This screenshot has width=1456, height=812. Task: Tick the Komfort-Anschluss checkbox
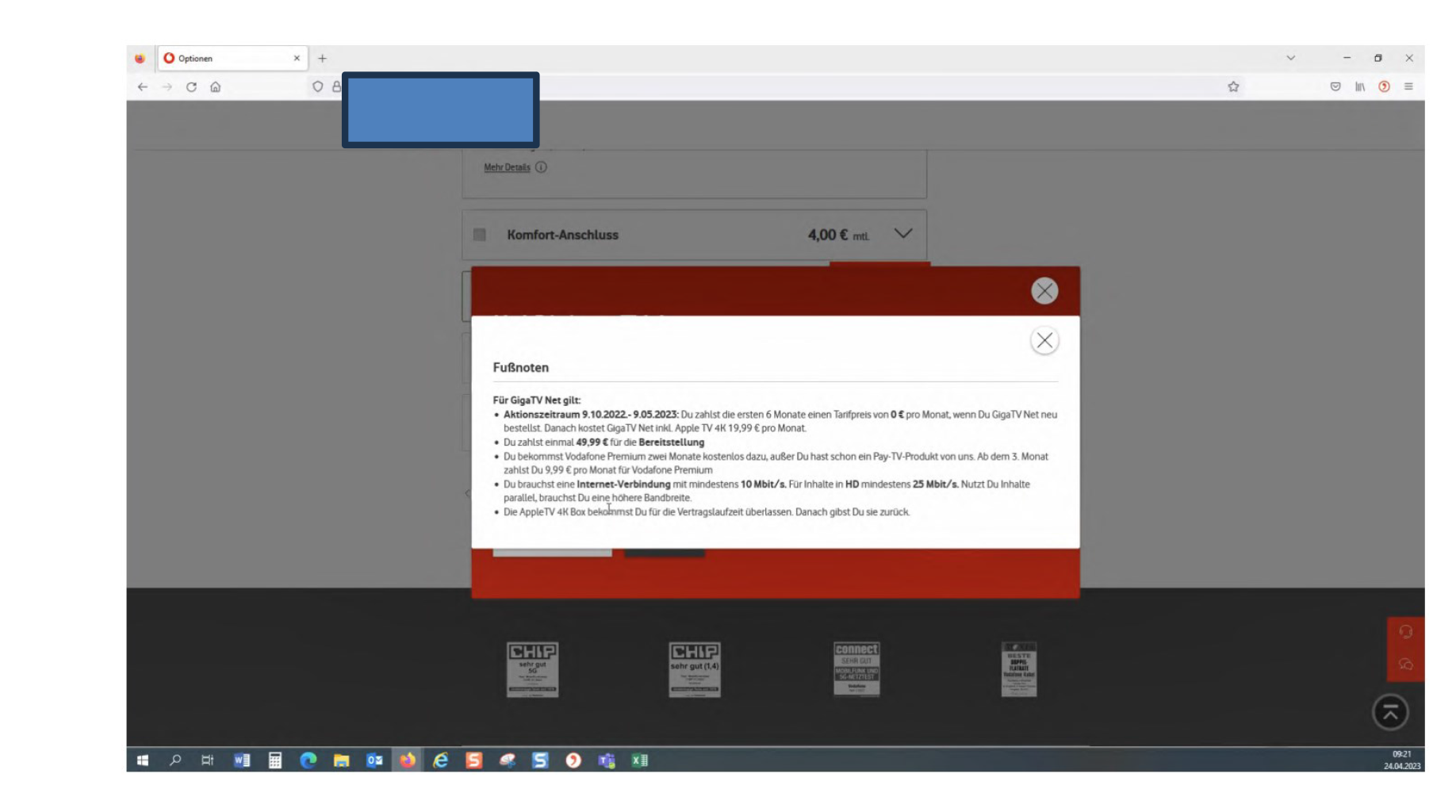pyautogui.click(x=480, y=235)
